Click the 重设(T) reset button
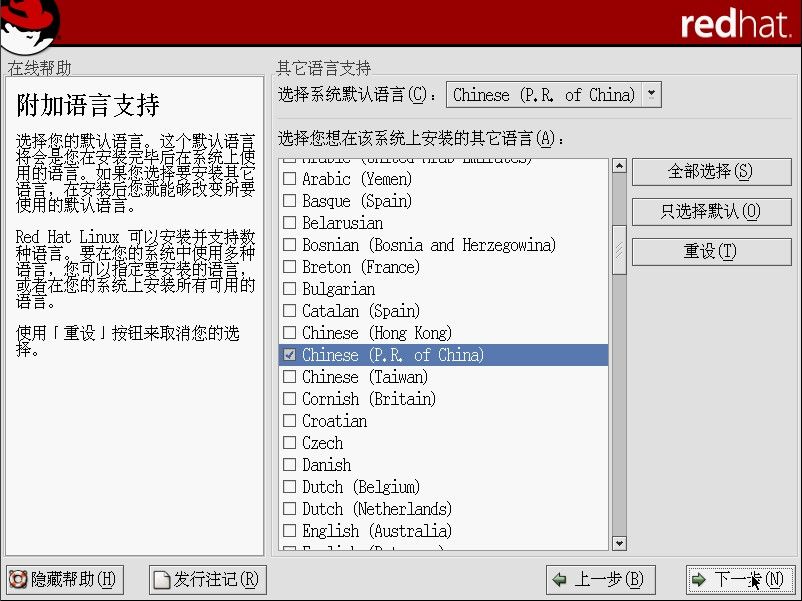 [711, 252]
